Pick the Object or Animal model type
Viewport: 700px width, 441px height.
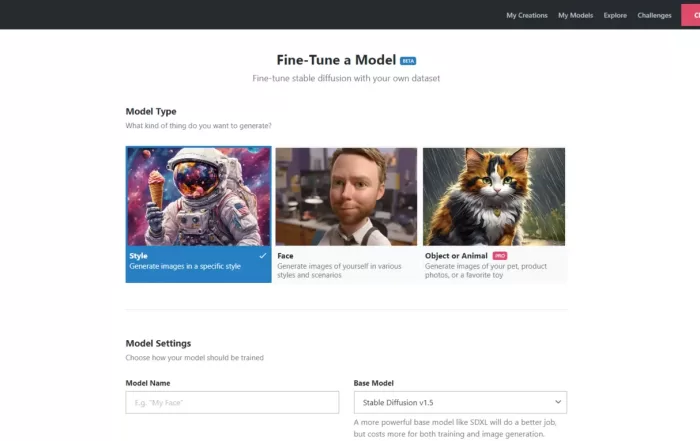494,214
